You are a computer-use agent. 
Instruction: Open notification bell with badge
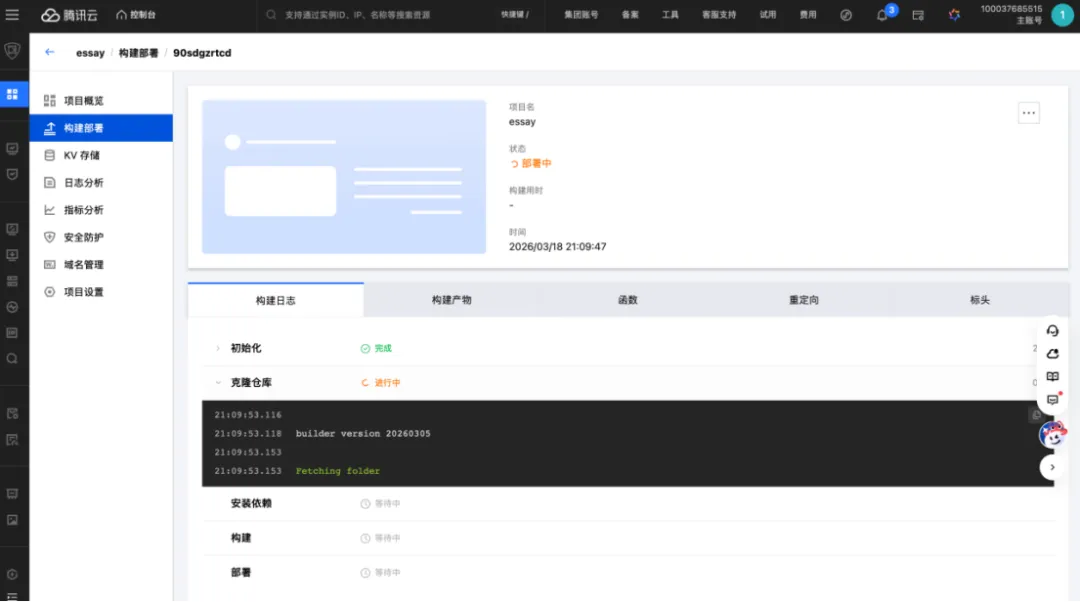pos(882,15)
